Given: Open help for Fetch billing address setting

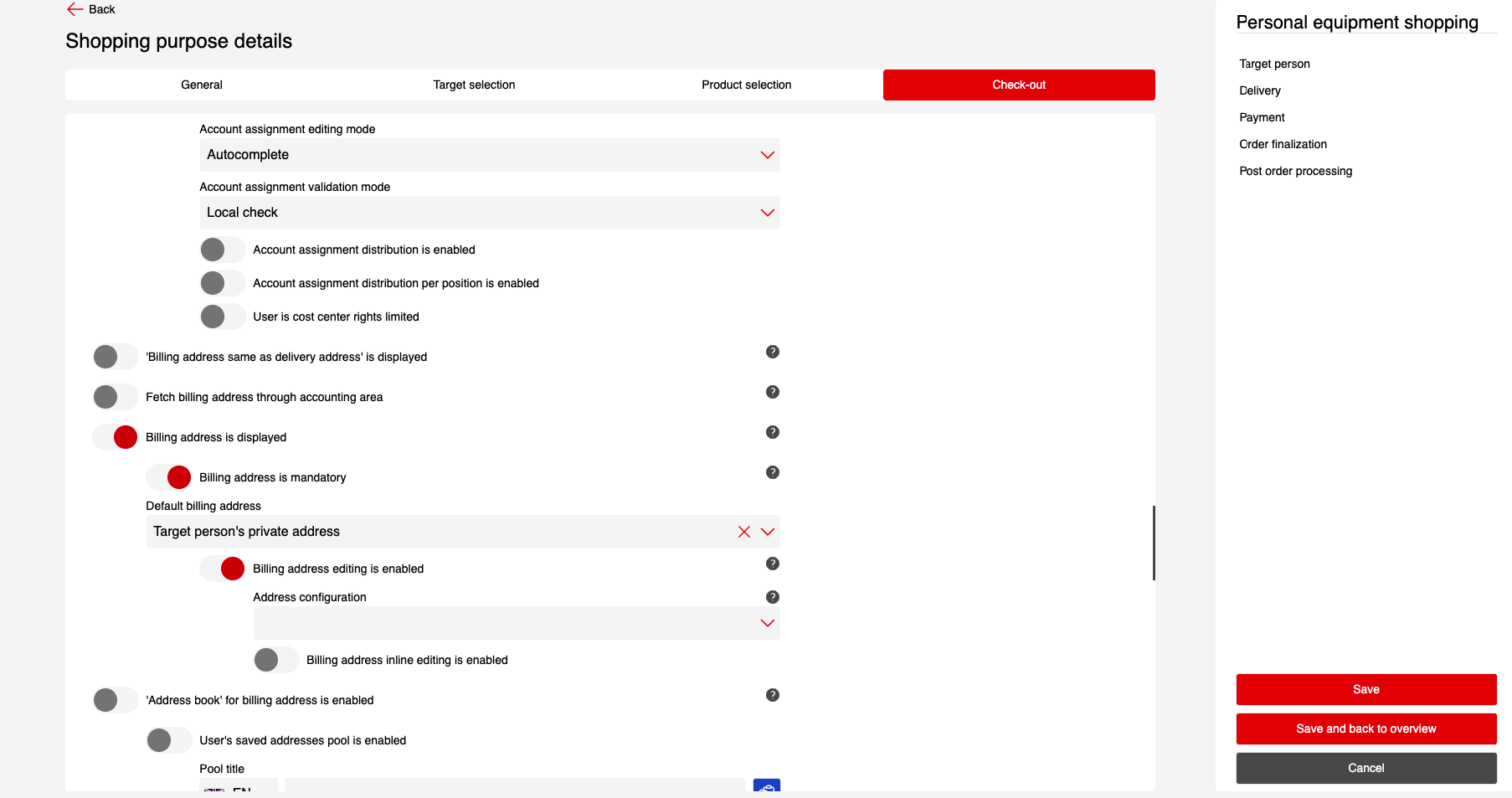Looking at the screenshot, I should point(772,392).
